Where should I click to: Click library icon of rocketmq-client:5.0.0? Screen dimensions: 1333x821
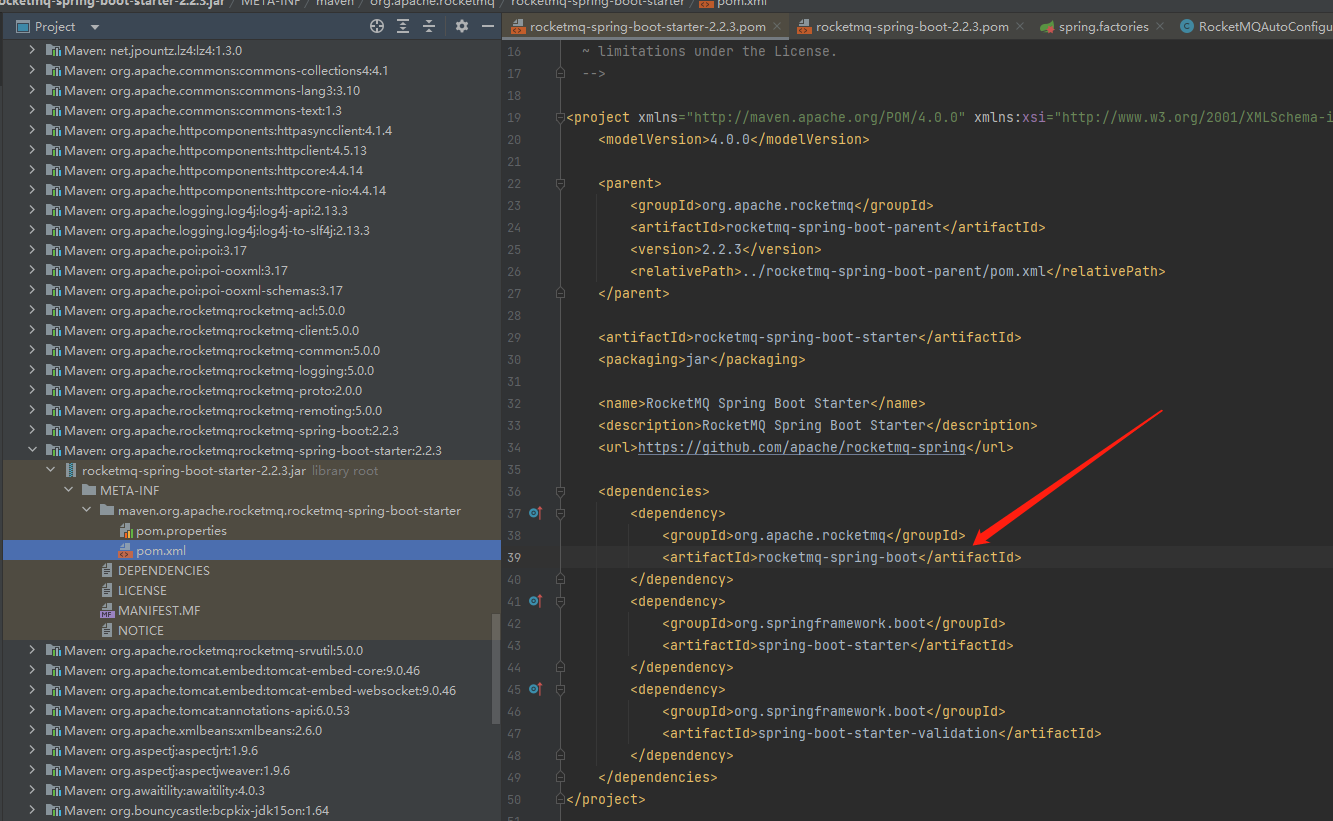(x=54, y=330)
